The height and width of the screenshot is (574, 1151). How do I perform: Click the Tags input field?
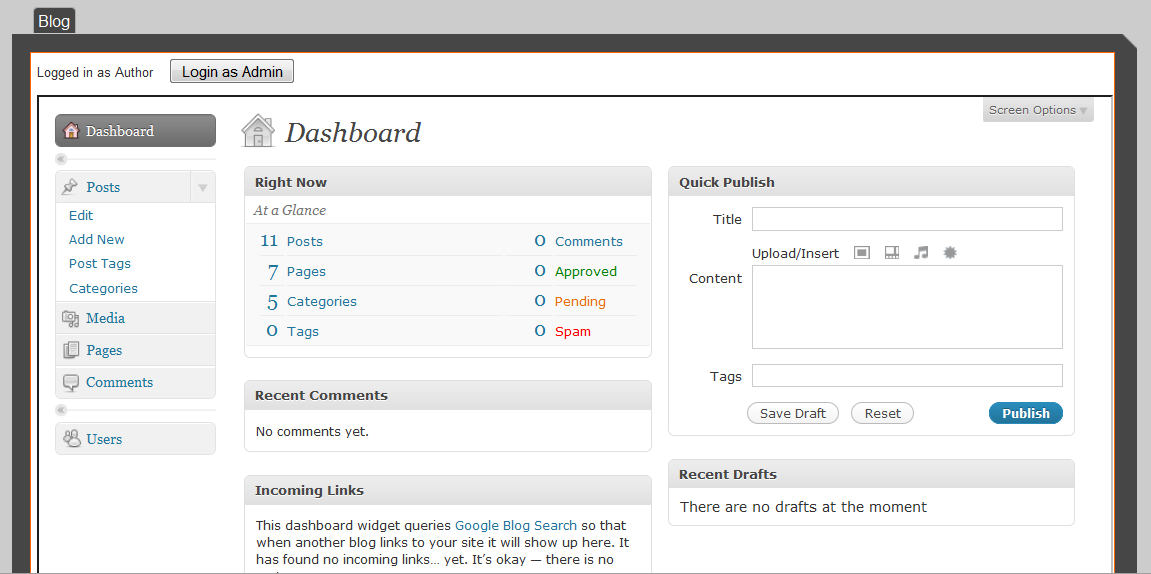coord(907,376)
